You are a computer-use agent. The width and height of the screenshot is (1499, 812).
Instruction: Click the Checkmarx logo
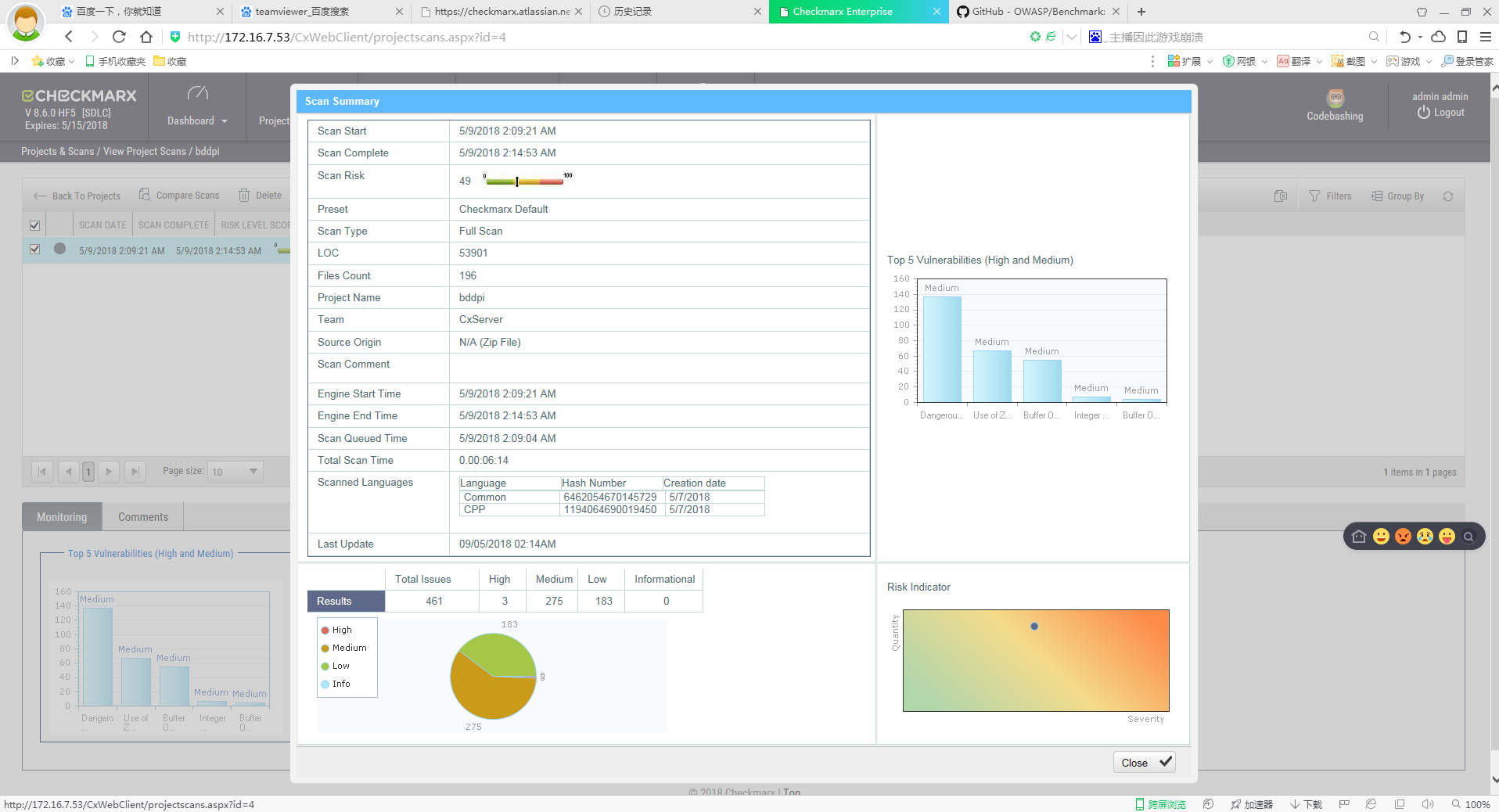79,95
